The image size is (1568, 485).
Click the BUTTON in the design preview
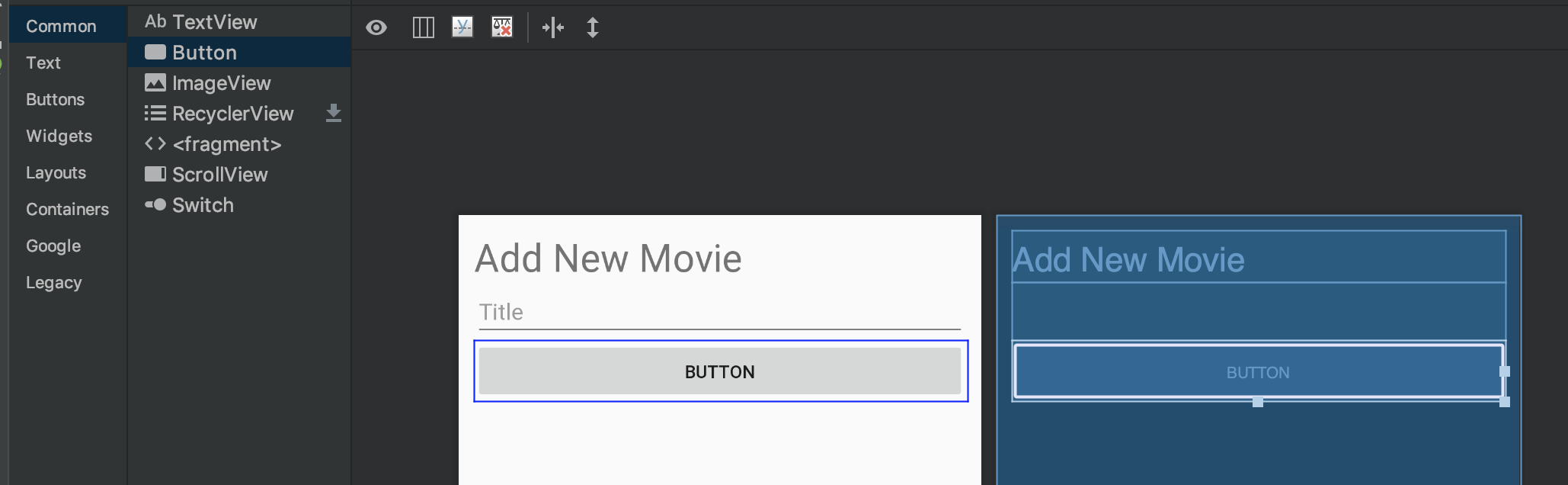coord(720,371)
